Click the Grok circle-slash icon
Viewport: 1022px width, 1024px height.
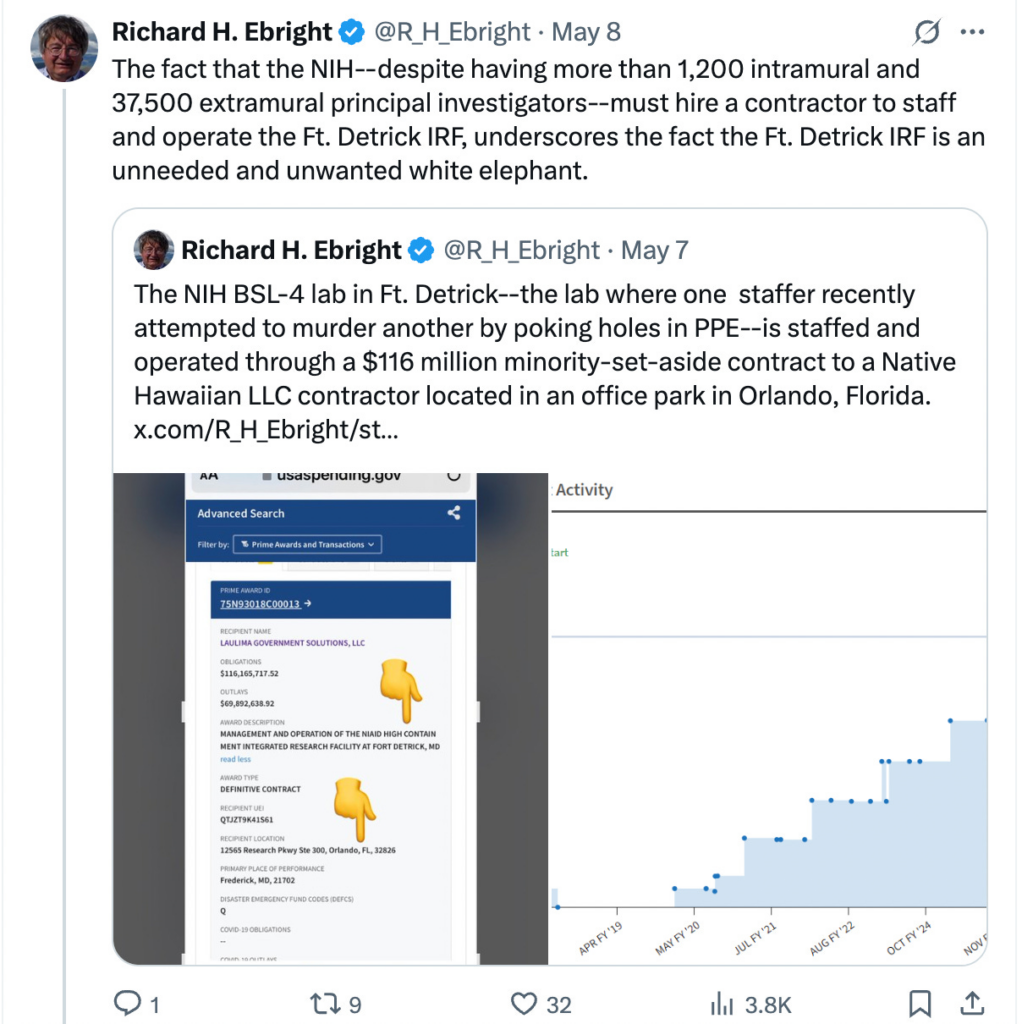coord(927,32)
